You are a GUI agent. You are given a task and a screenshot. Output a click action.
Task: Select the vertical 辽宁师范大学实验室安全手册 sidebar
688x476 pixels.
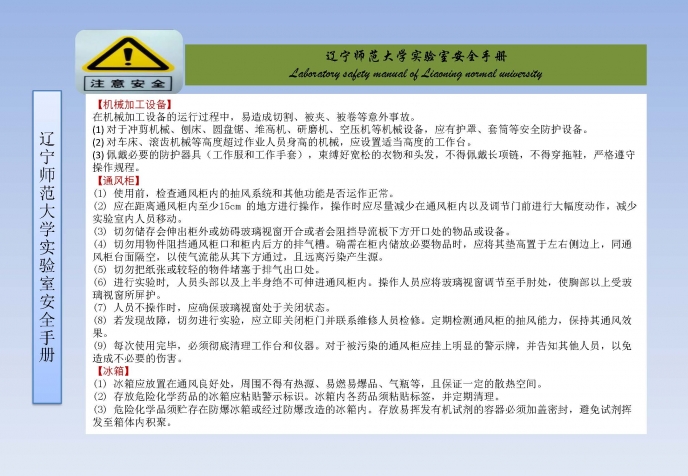(x=47, y=245)
